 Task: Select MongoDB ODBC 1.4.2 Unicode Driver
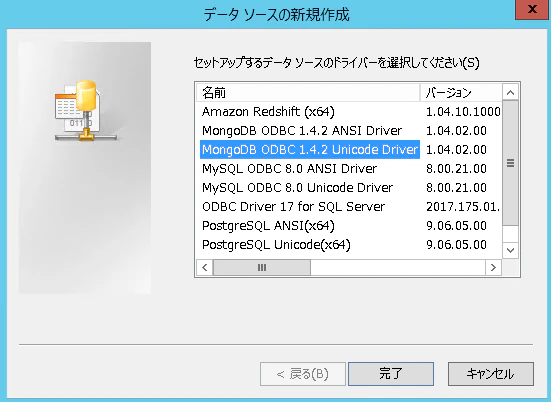pos(310,150)
